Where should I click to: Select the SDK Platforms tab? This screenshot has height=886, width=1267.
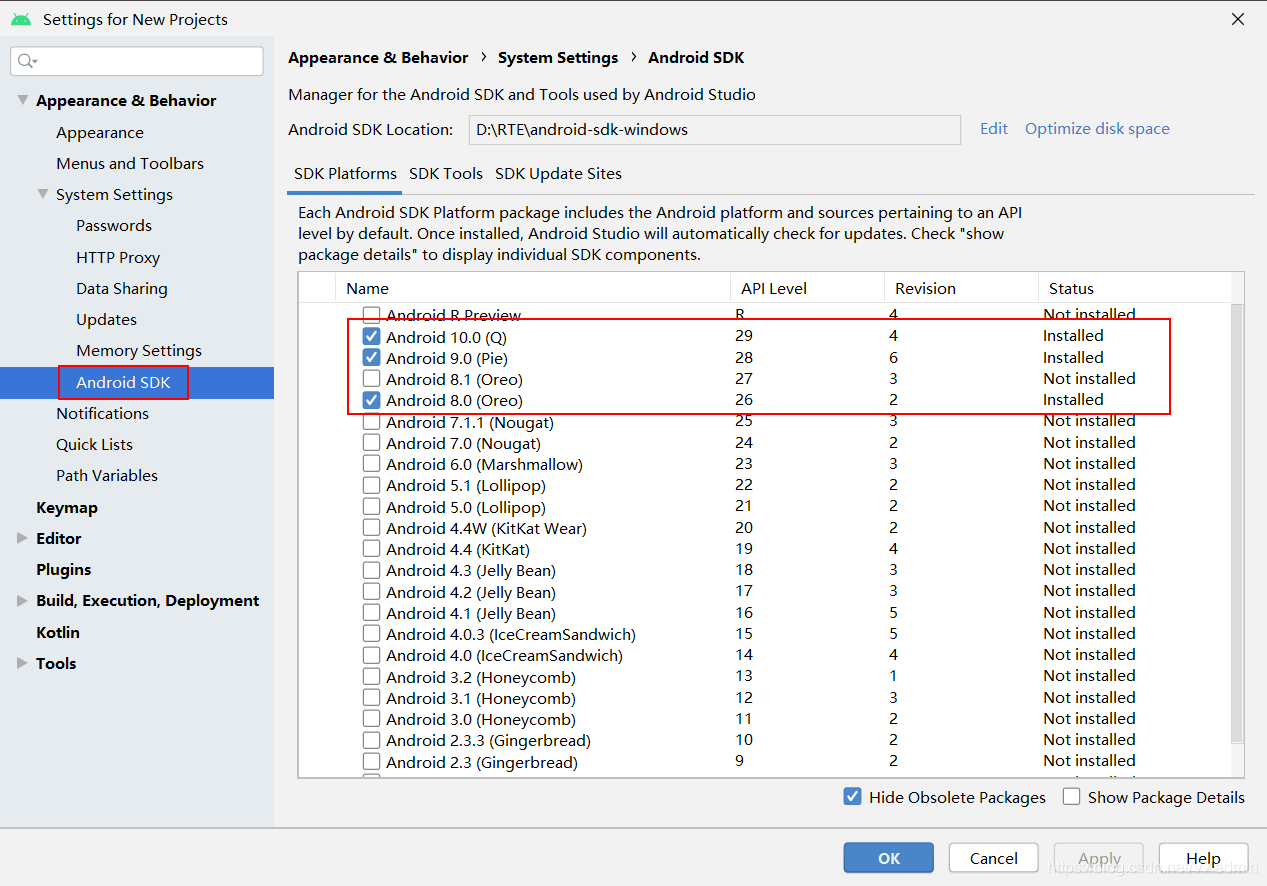pos(345,173)
